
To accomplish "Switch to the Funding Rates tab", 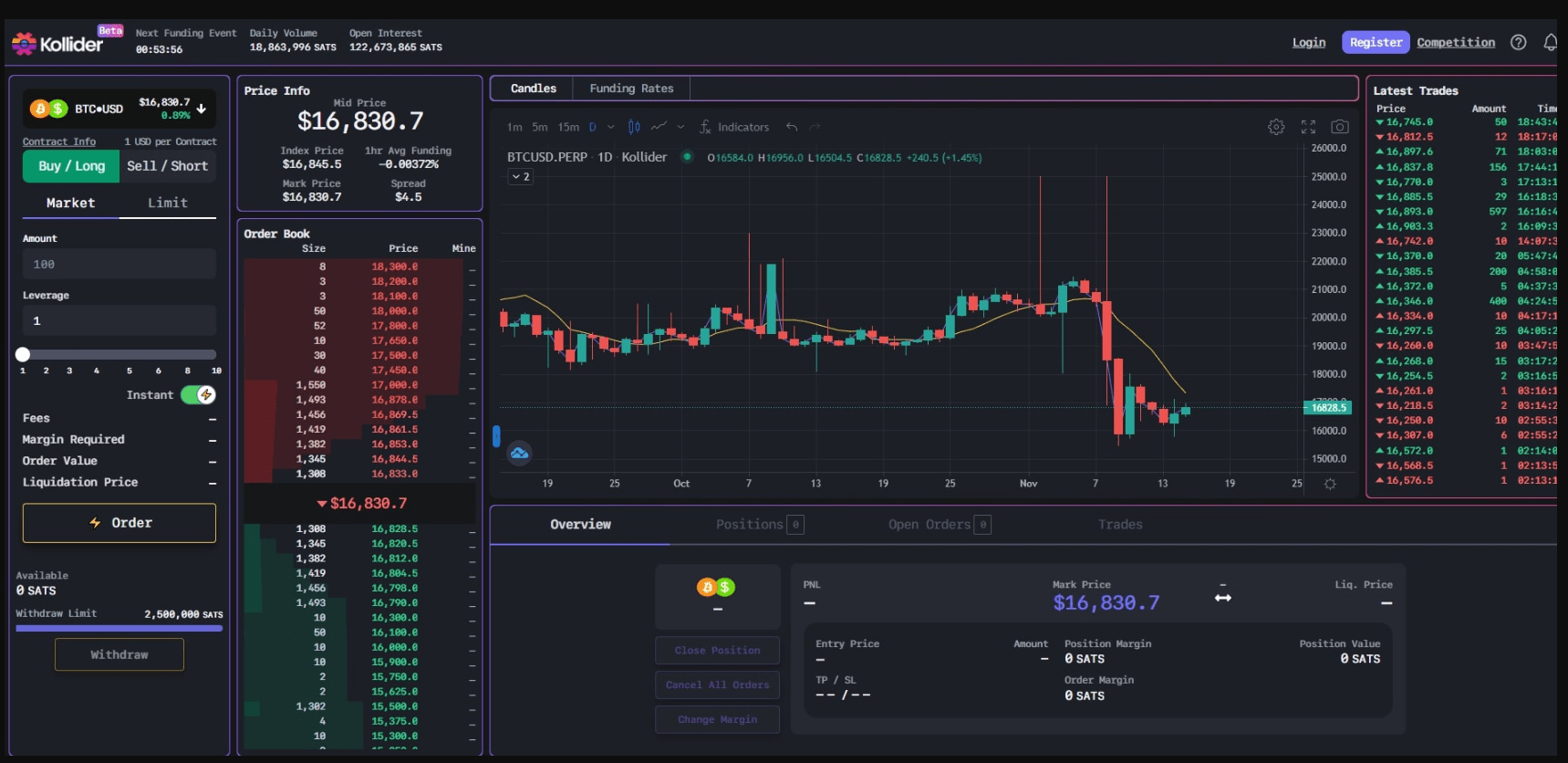I will [631, 89].
